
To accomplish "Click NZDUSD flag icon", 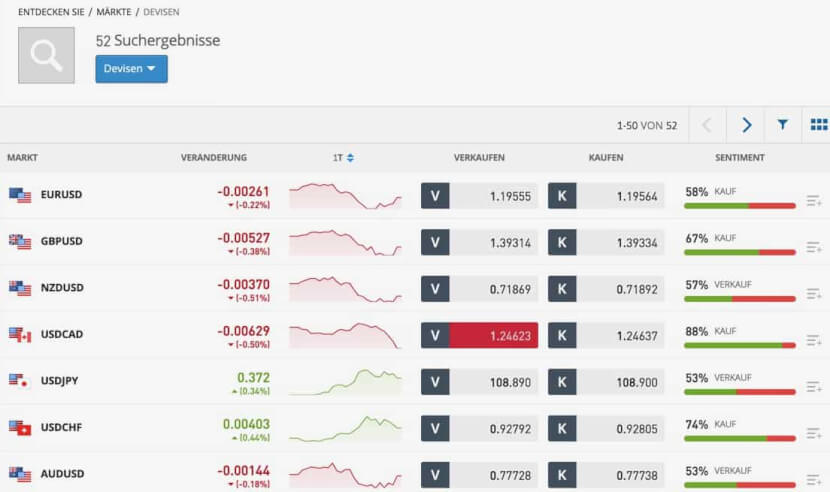I will click(x=20, y=288).
